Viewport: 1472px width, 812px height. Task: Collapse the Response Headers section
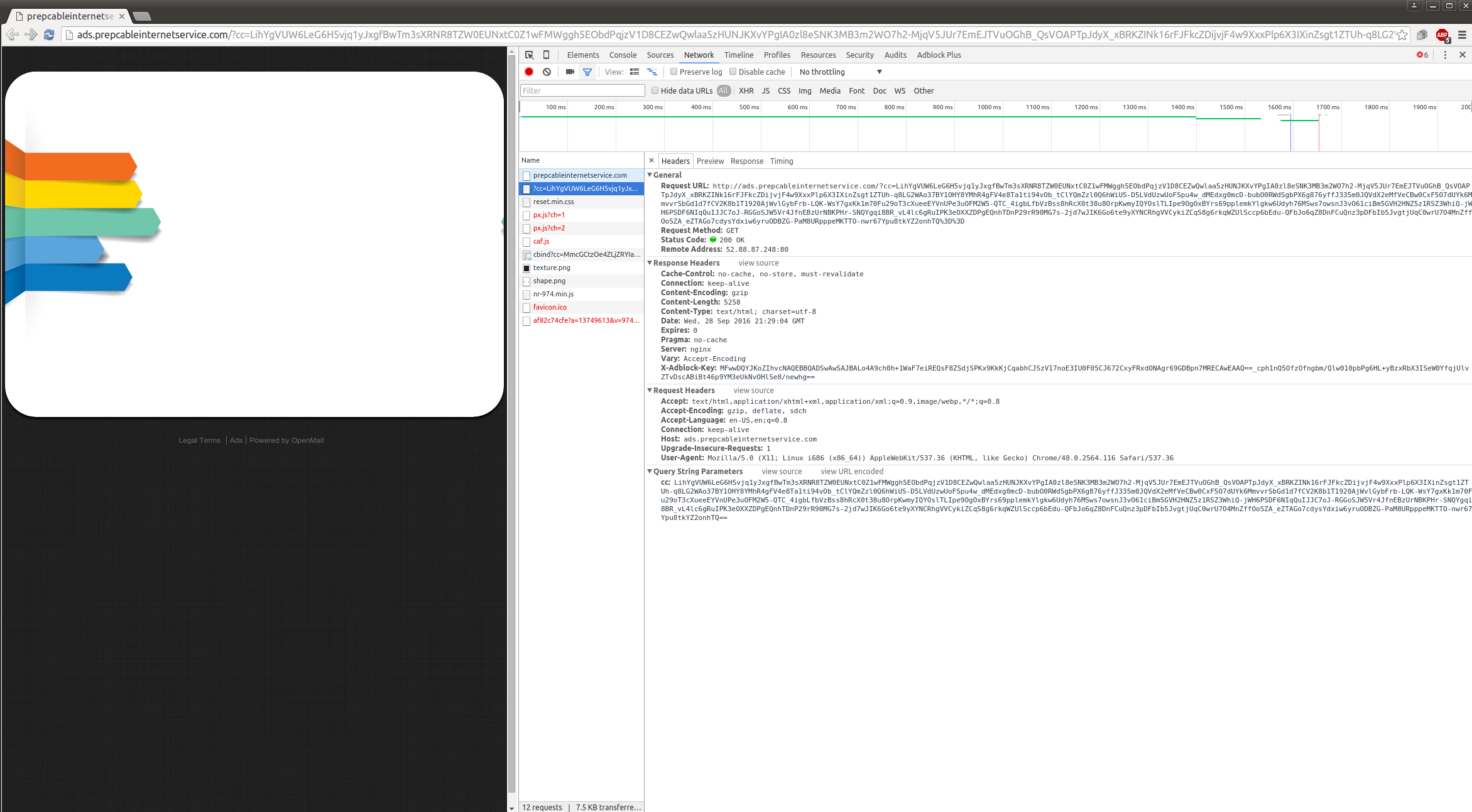pos(650,263)
